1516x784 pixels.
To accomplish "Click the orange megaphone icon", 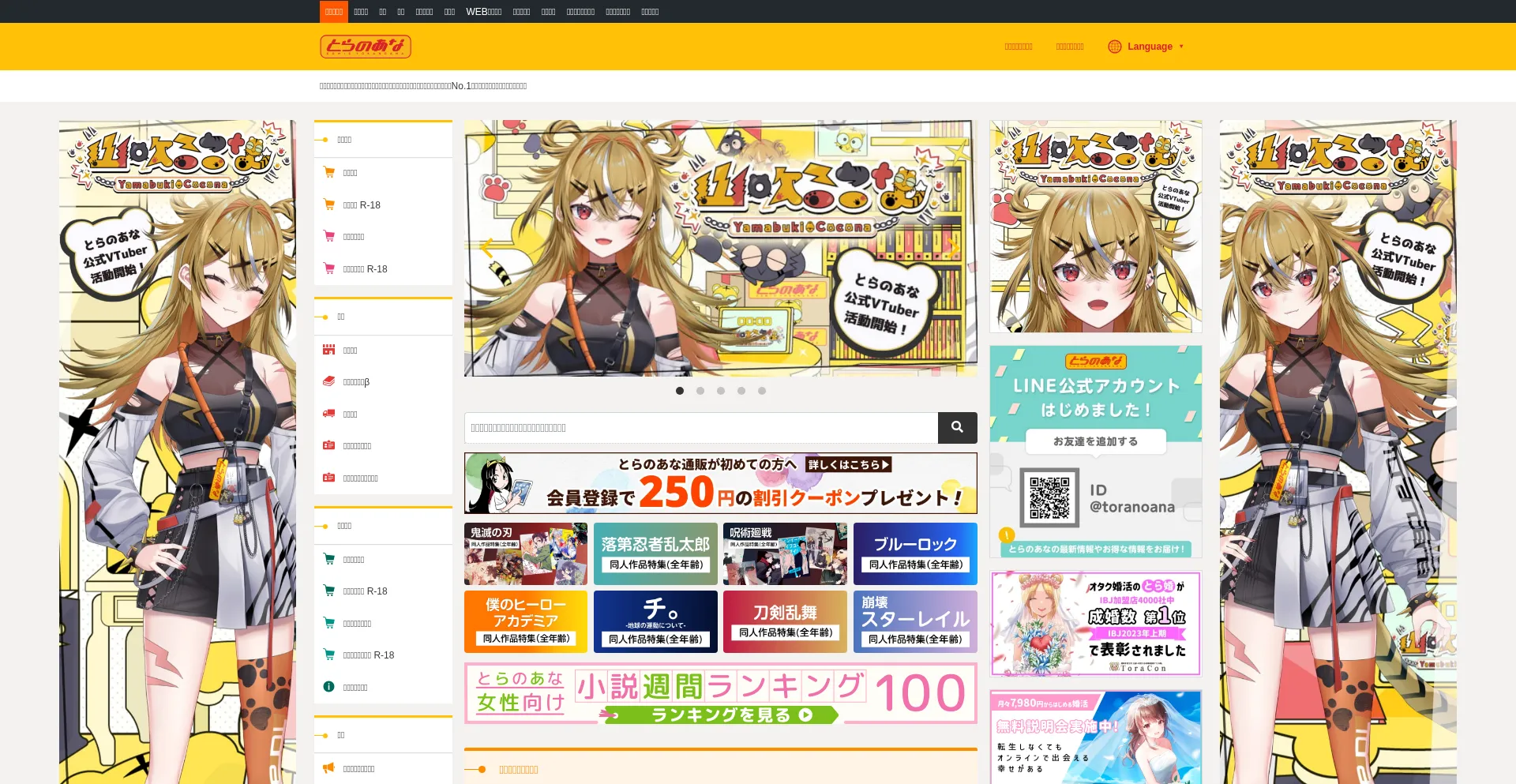I will pos(329,768).
